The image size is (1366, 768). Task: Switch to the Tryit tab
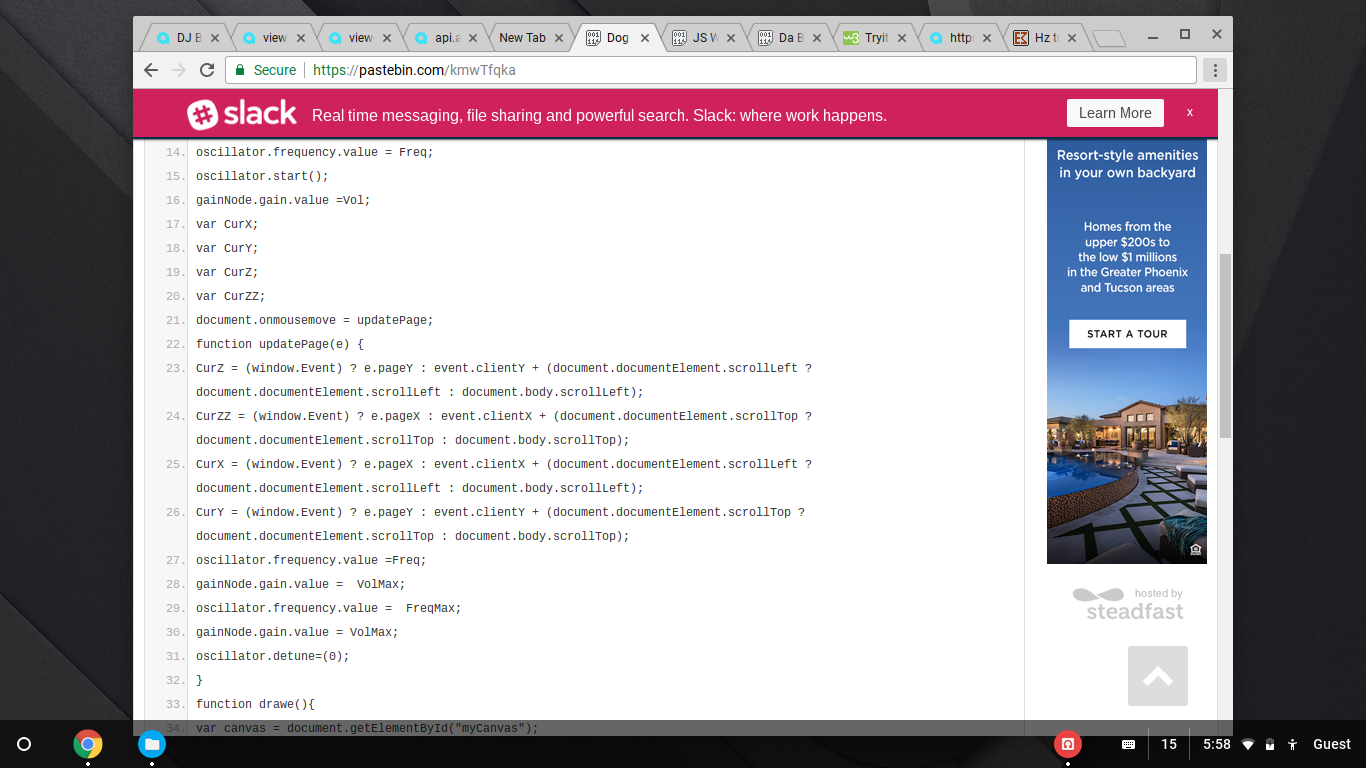click(876, 38)
